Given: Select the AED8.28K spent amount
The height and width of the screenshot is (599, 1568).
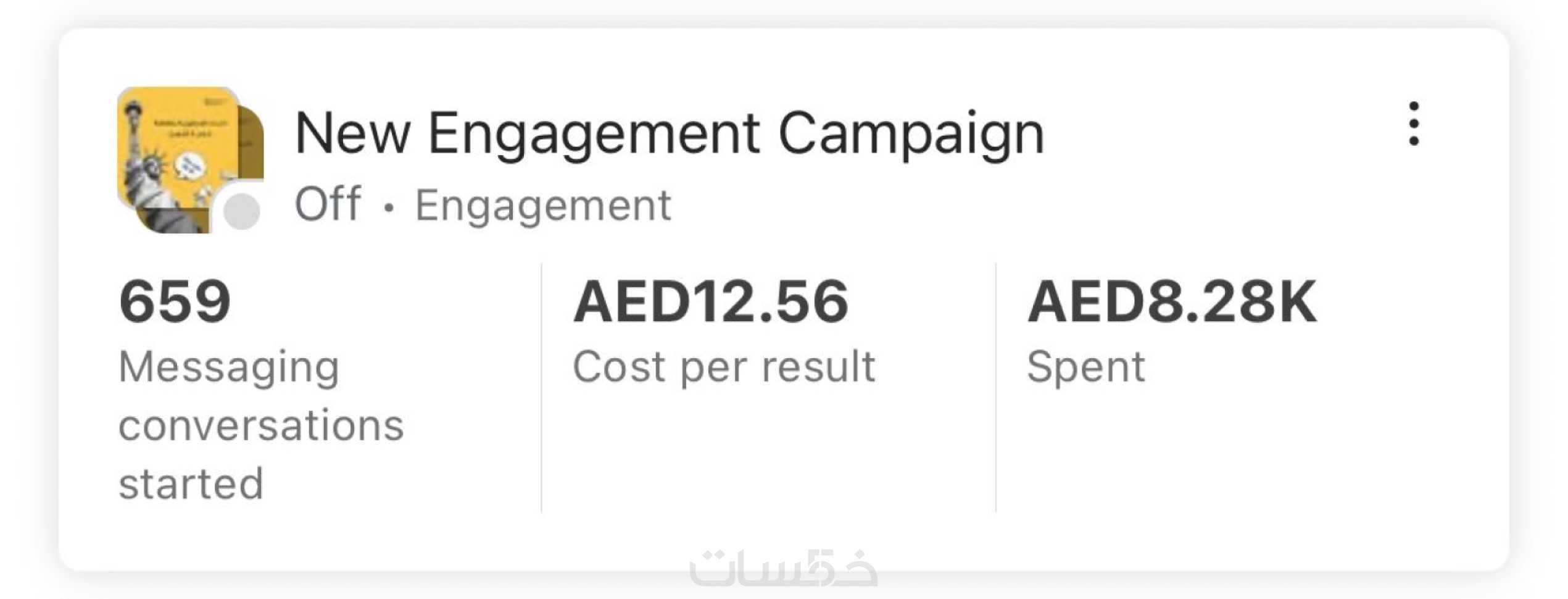Looking at the screenshot, I should [1171, 302].
